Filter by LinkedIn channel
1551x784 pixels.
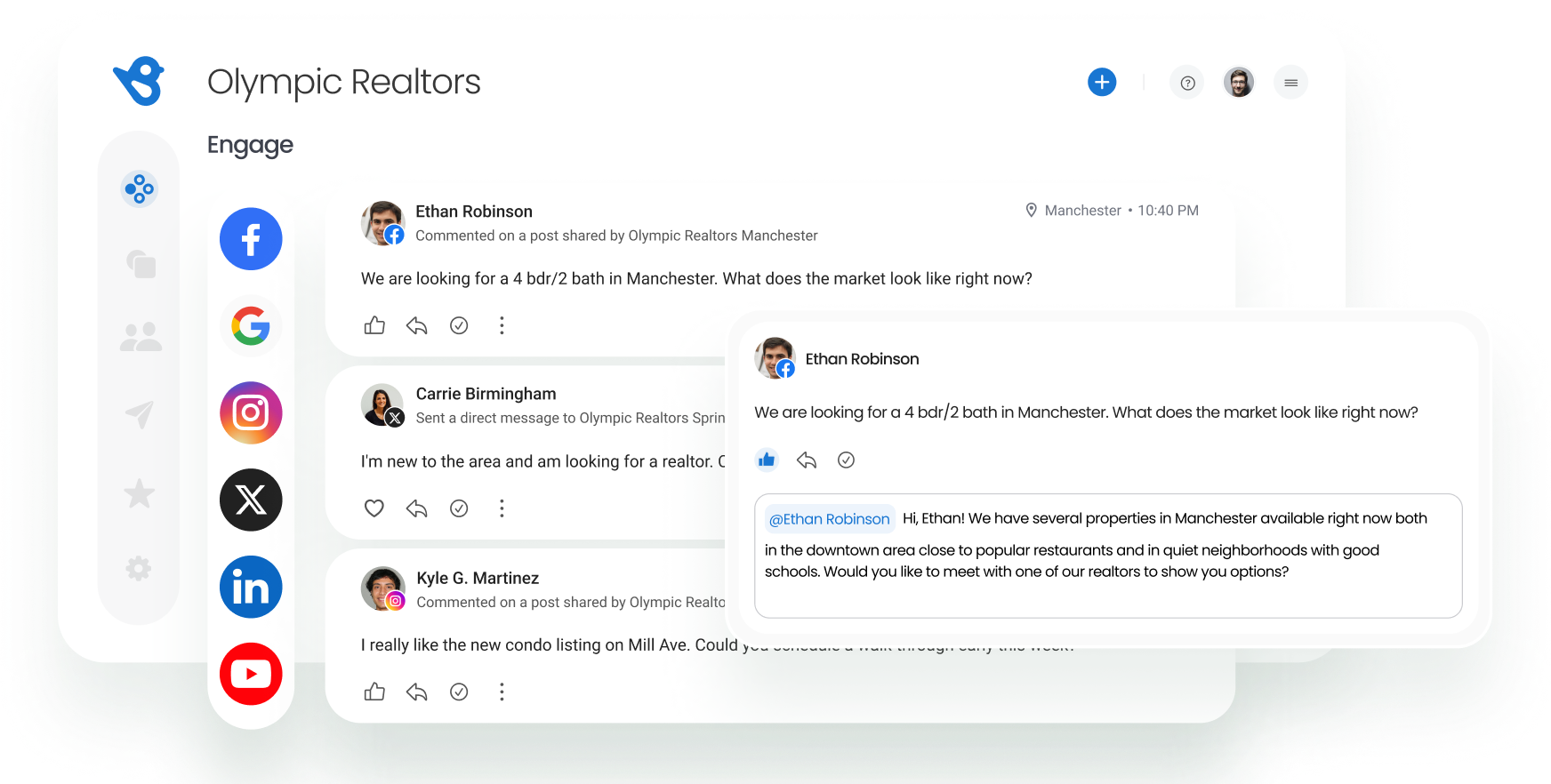pyautogui.click(x=251, y=588)
